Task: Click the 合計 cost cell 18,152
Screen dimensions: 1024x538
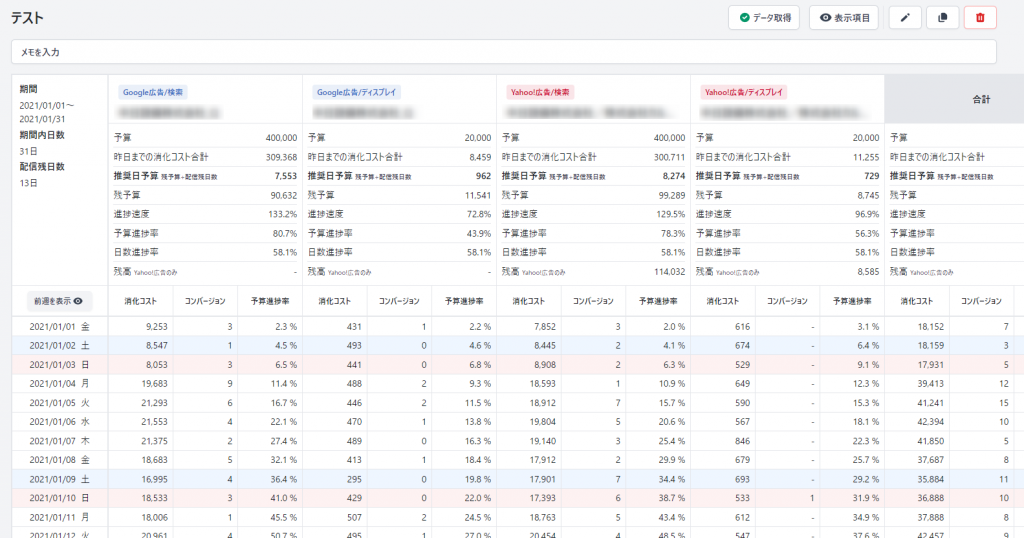Action: click(x=930, y=326)
